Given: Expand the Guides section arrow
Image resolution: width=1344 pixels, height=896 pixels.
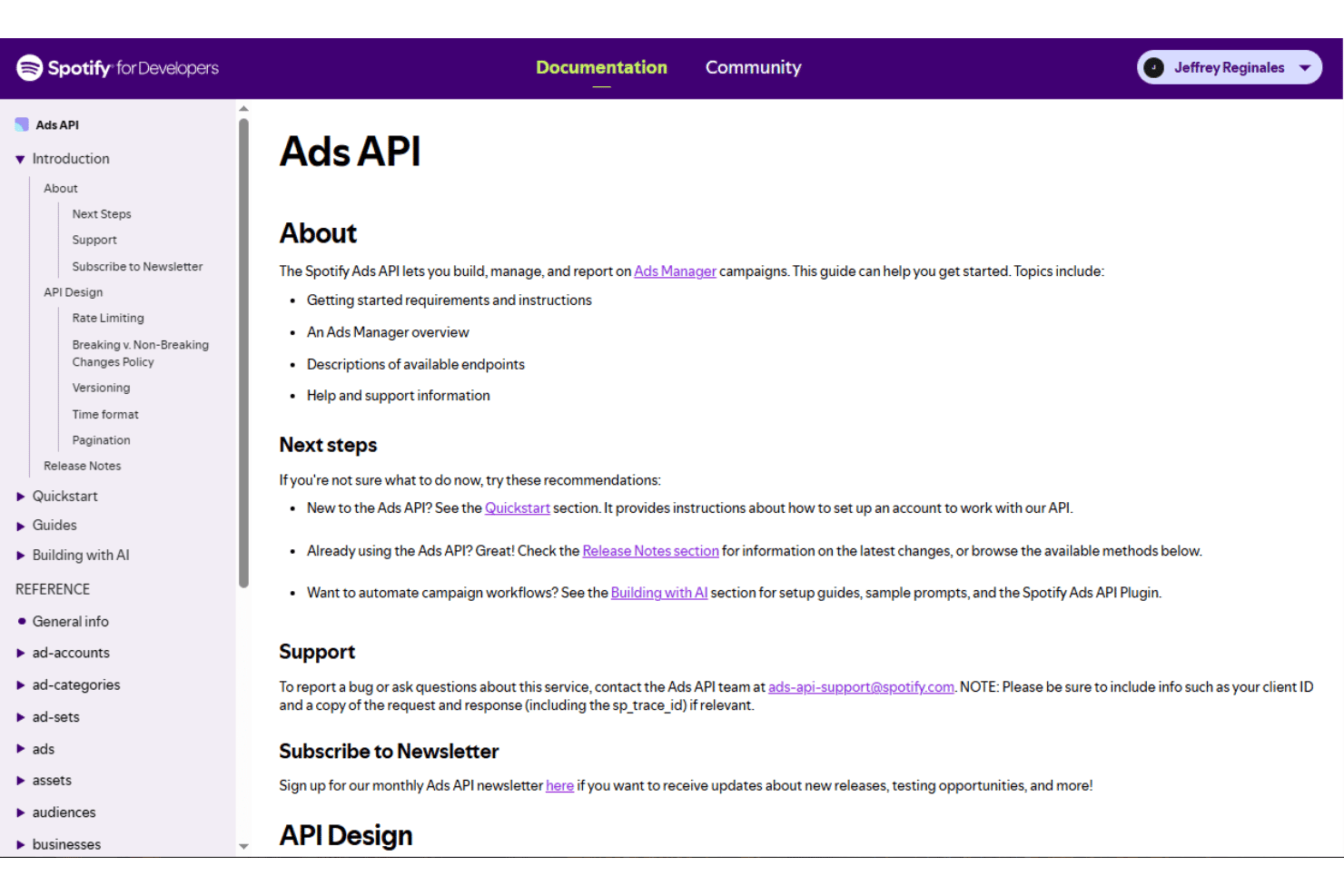Looking at the screenshot, I should 20,526.
